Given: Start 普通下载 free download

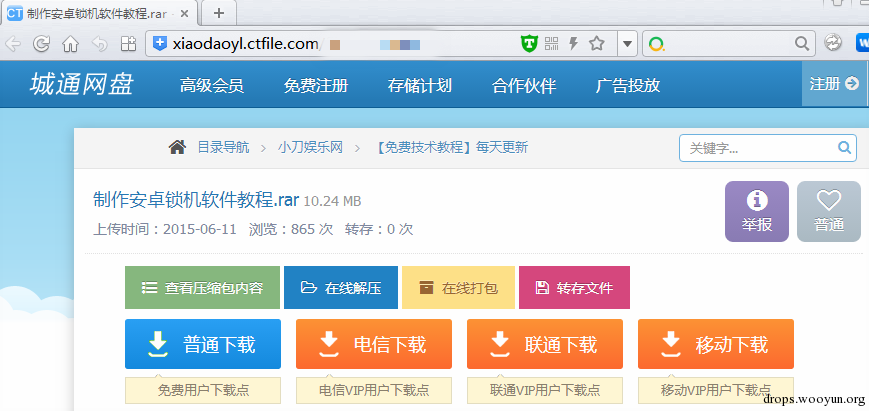Looking at the screenshot, I should (203, 344).
